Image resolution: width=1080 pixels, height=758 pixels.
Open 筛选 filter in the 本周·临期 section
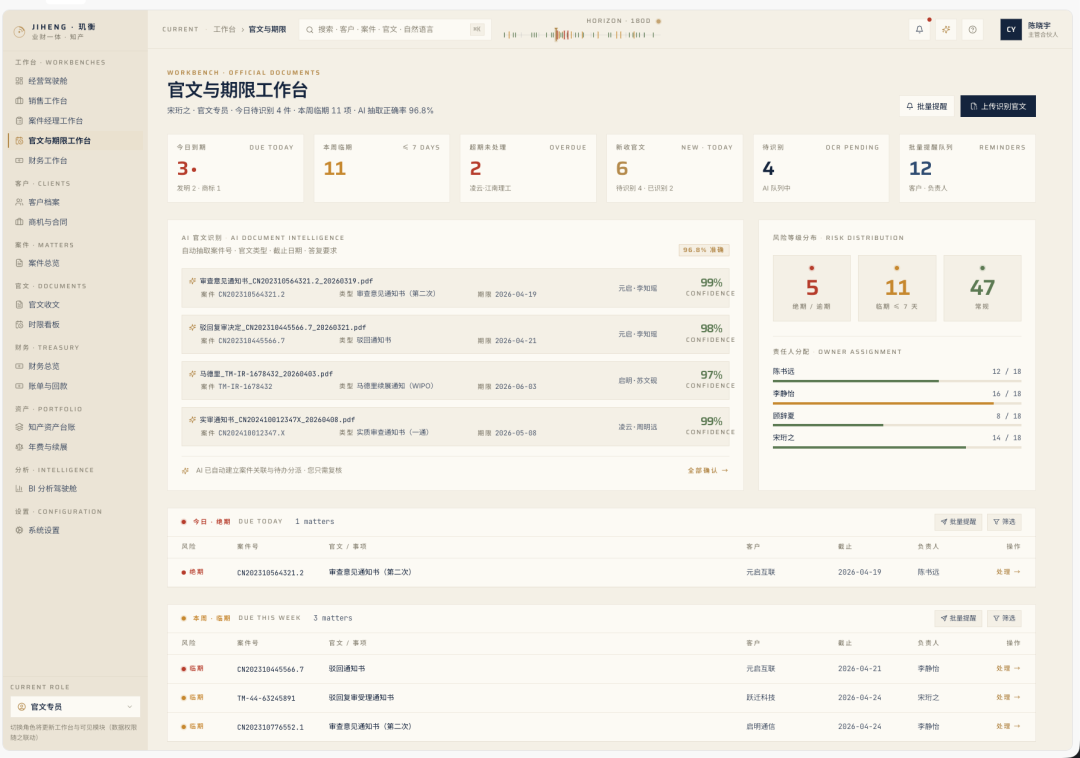coord(1004,618)
